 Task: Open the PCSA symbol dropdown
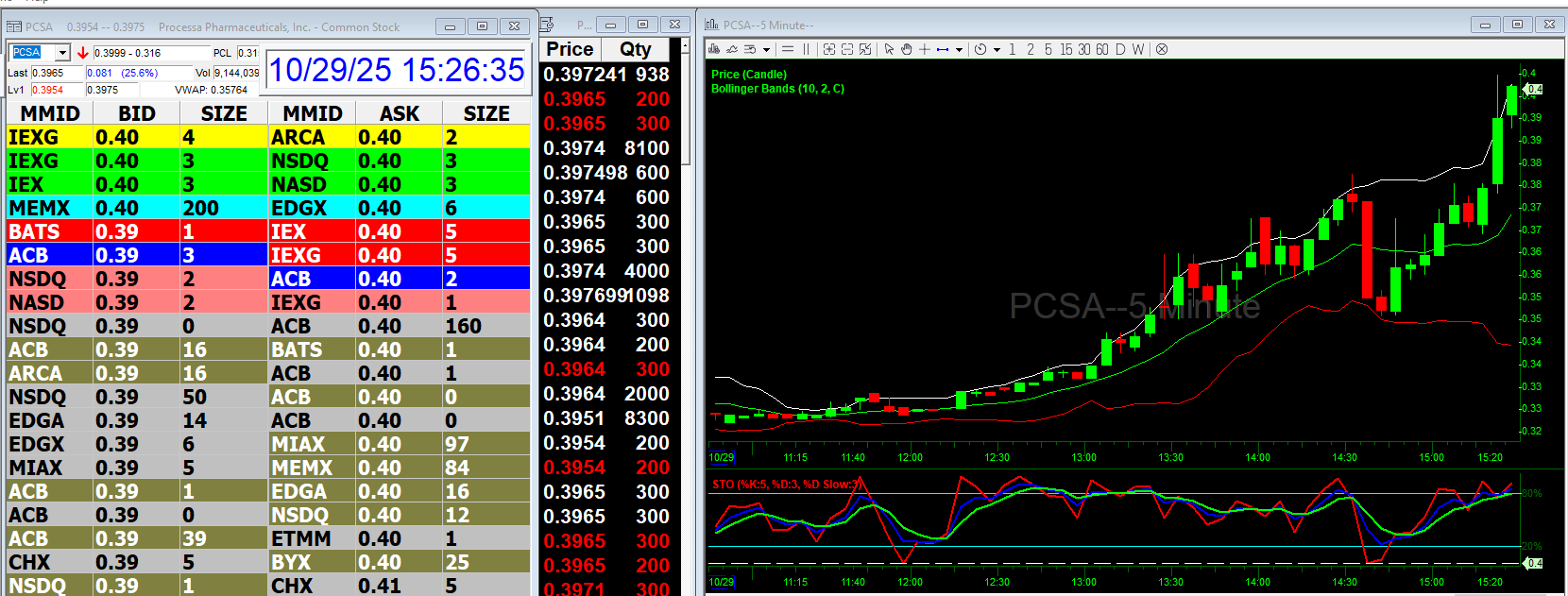point(62,53)
